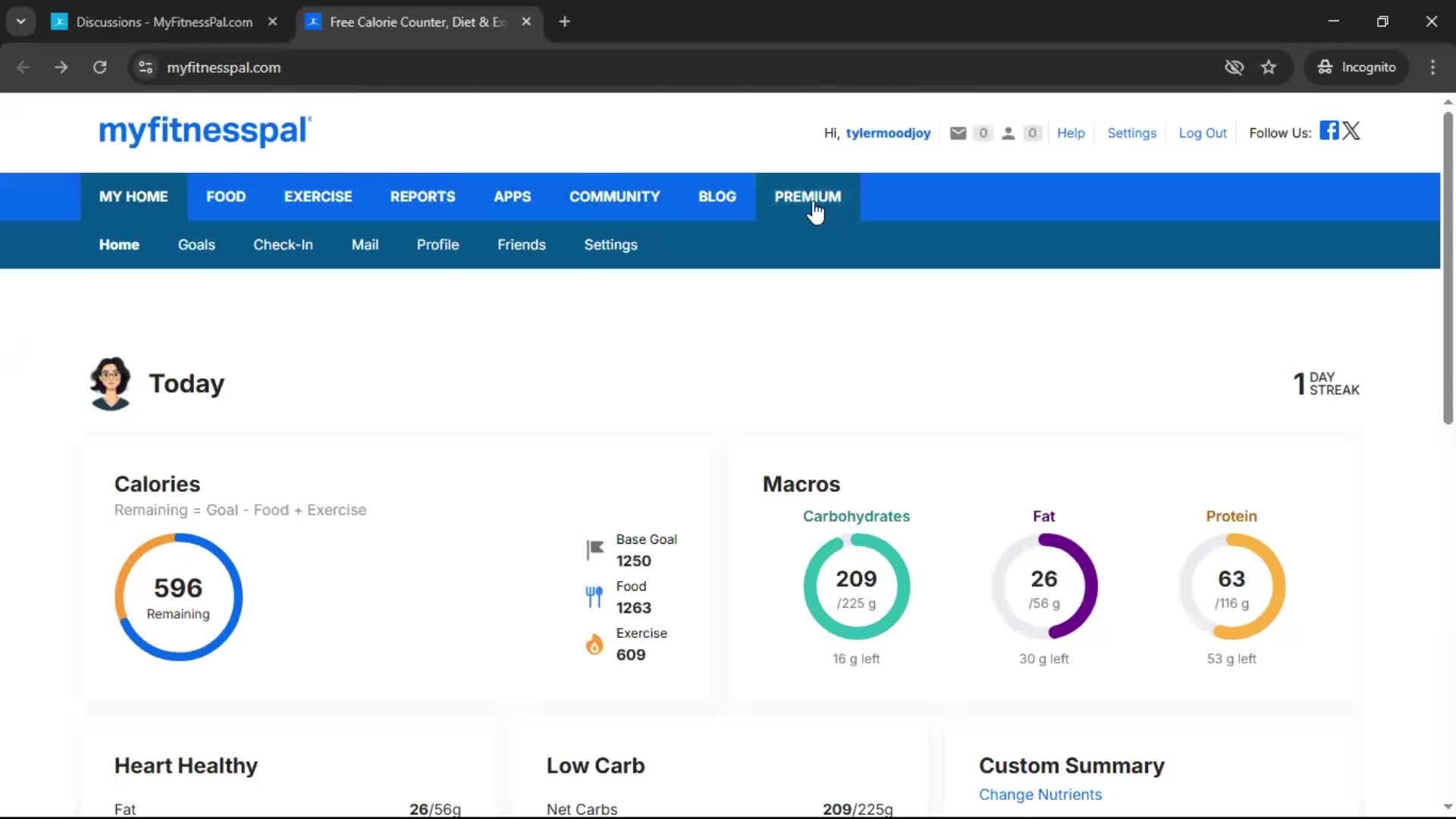Open the tab search dropdown arrow

coord(21,22)
